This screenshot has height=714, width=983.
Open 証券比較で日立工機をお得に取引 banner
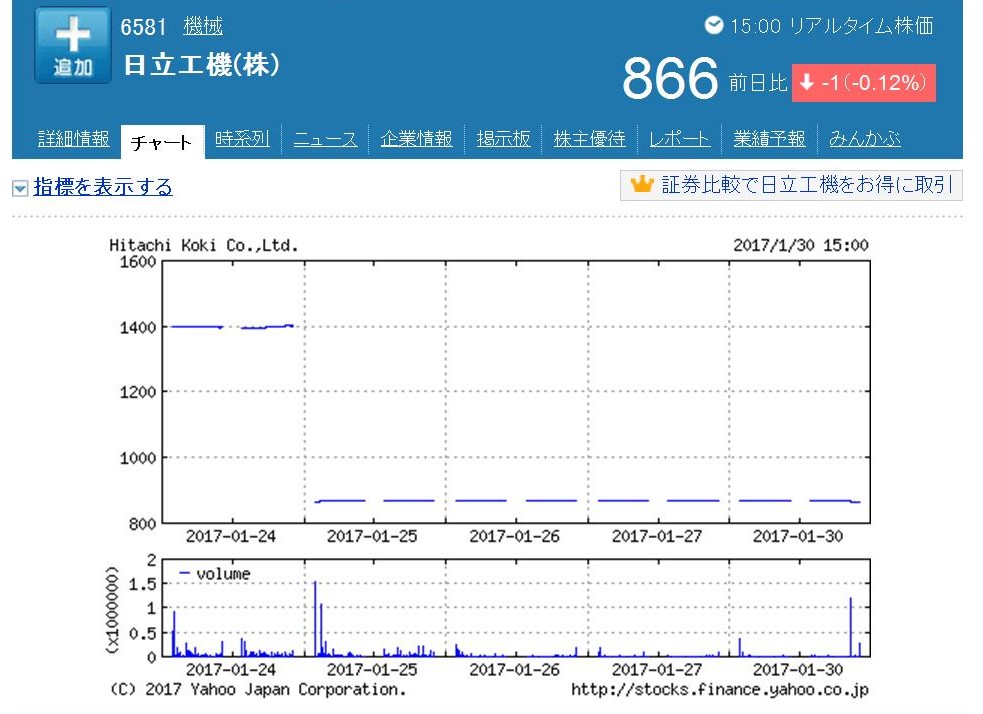791,186
